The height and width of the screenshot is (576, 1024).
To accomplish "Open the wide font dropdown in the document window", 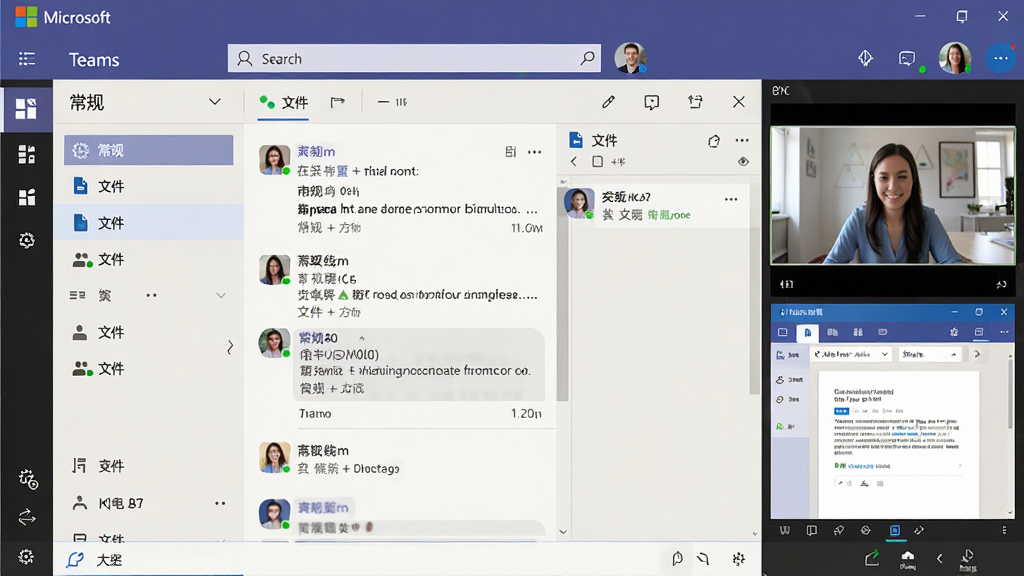I will [x=852, y=354].
